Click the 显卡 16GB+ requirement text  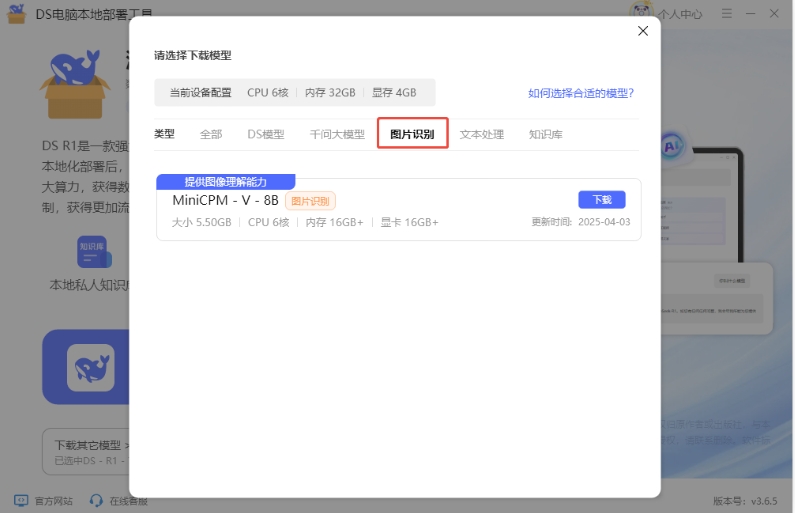[410, 222]
